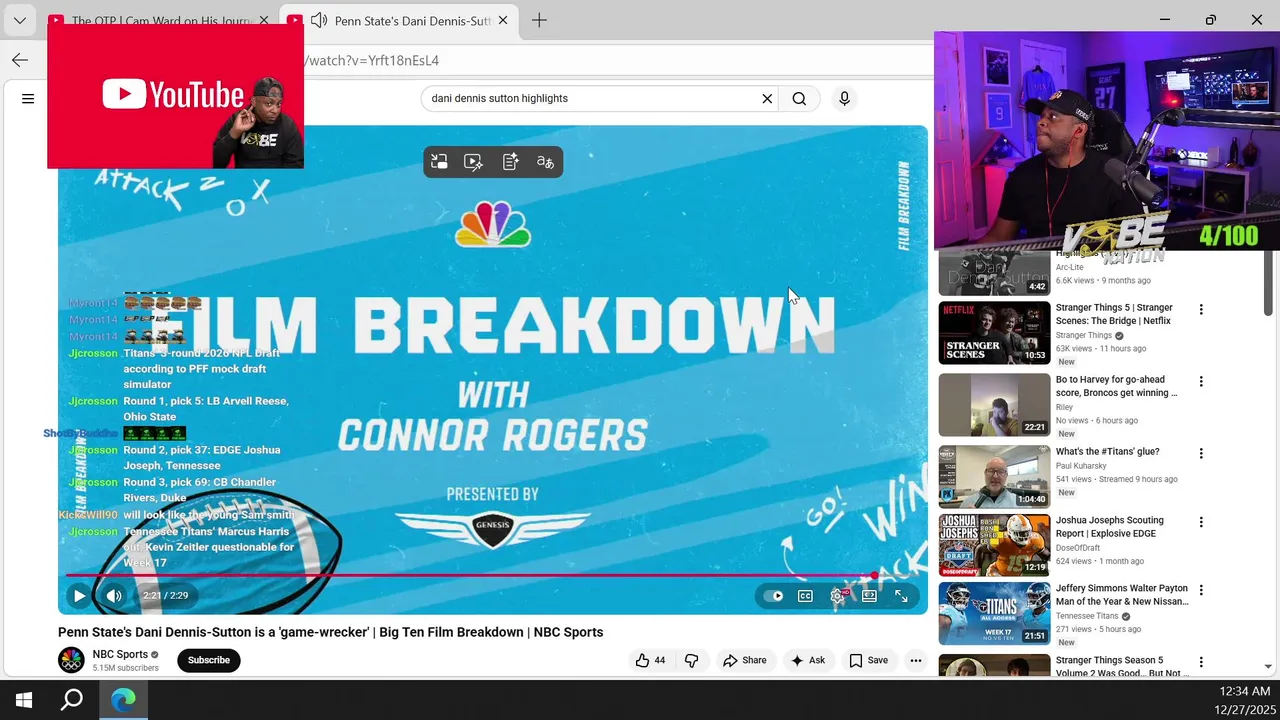1280x720 pixels.
Task: Open a new browser tab
Action: click(x=539, y=20)
